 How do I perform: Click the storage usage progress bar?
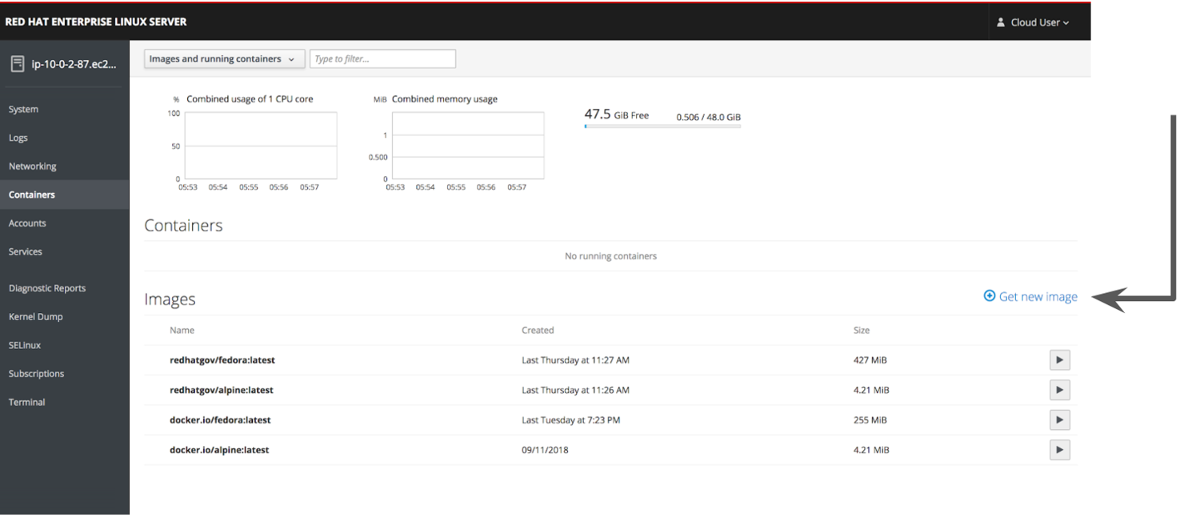pyautogui.click(x=662, y=127)
